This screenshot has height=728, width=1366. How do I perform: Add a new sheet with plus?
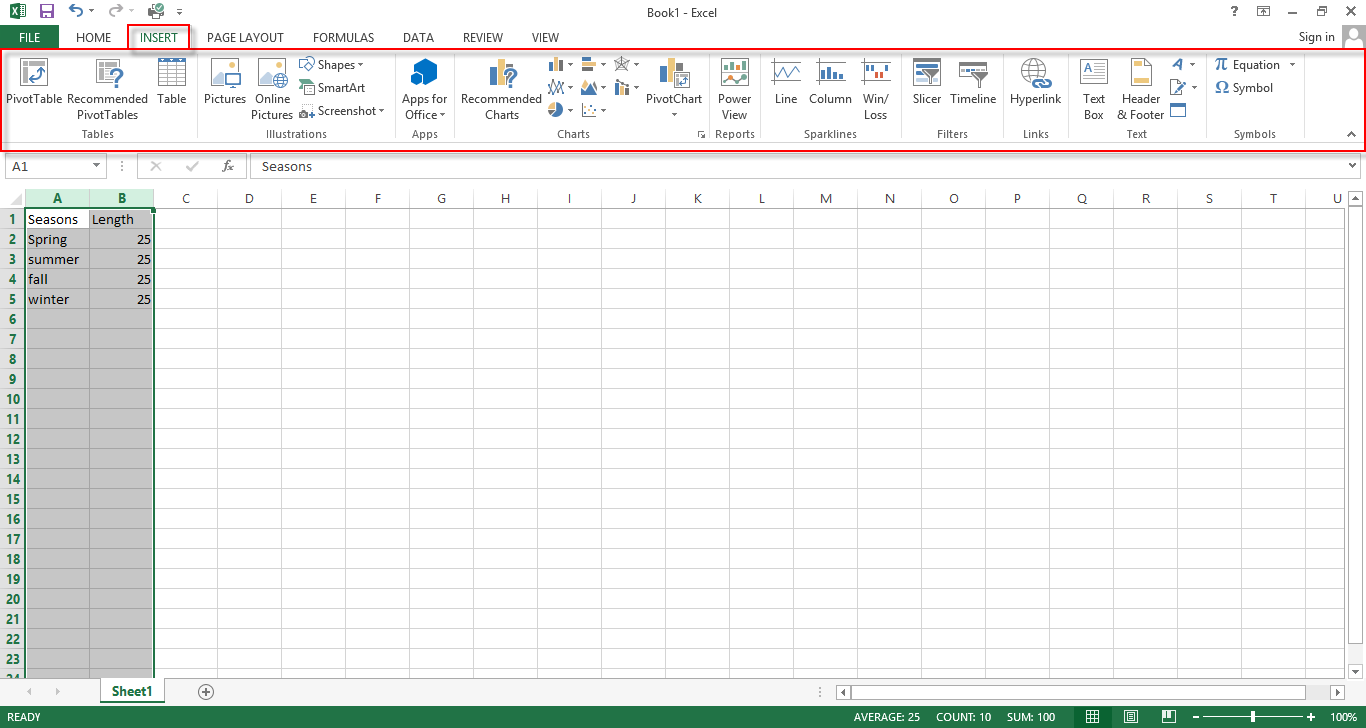[206, 691]
